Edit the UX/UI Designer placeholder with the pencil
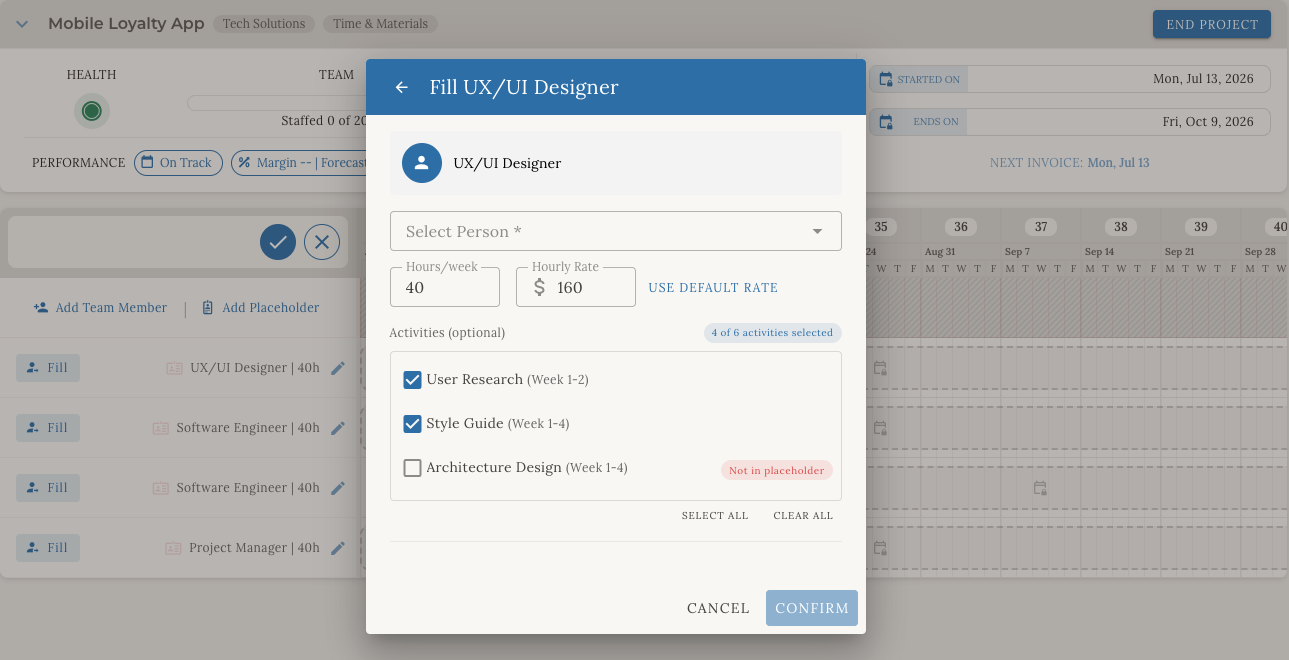Screen dimensions: 1289x660 click(x=338, y=368)
